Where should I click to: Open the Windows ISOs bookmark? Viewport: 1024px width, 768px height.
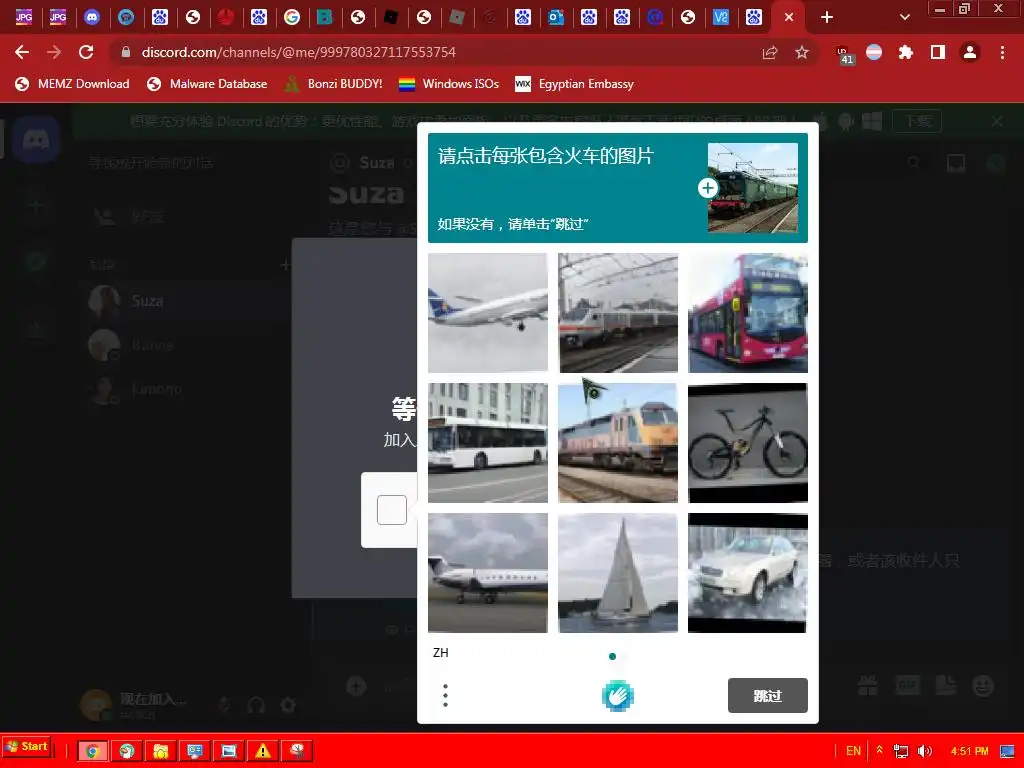(x=449, y=84)
